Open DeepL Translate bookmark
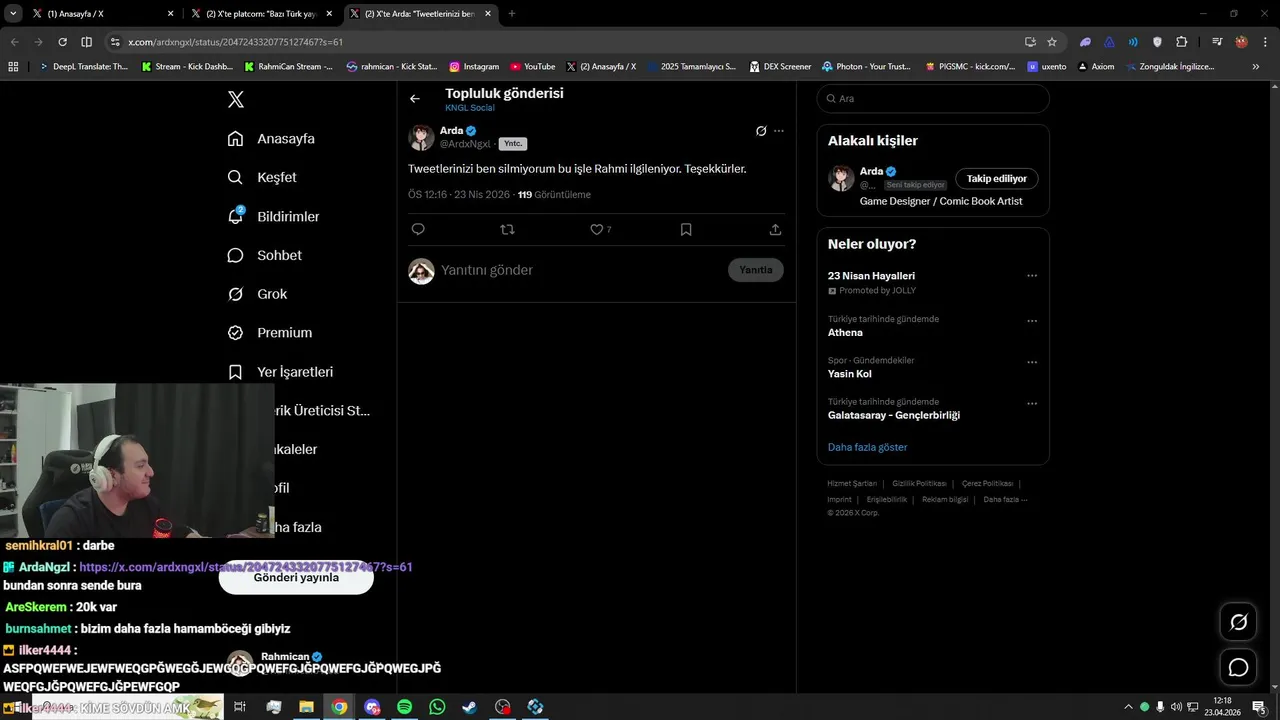This screenshot has height=720, width=1280. 83,66
